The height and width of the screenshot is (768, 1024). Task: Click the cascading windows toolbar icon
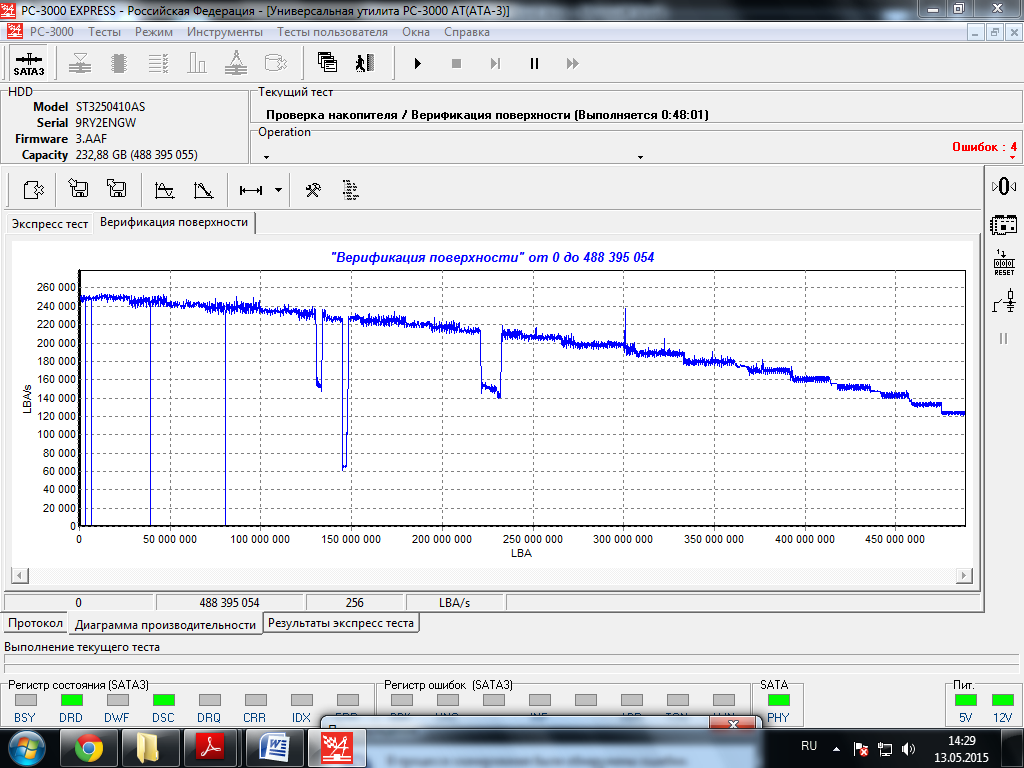(327, 63)
